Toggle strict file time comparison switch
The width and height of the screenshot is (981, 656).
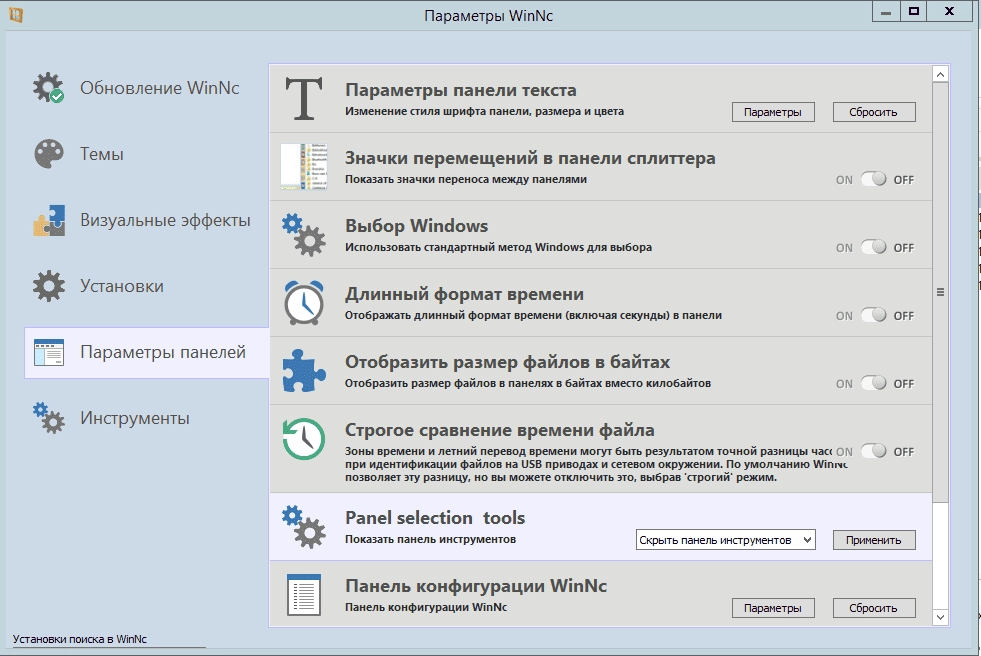873,452
